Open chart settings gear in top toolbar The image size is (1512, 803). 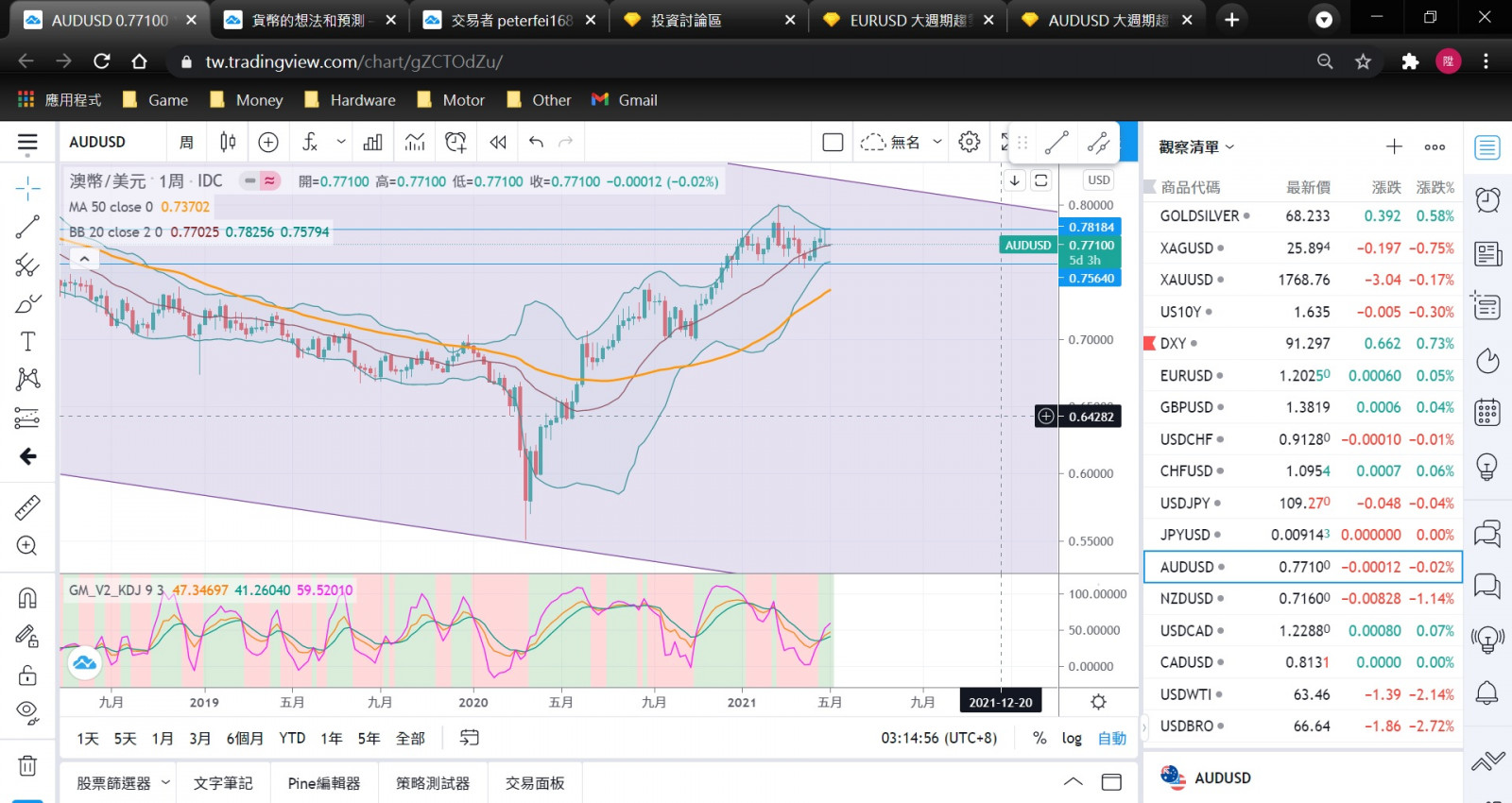pyautogui.click(x=969, y=142)
